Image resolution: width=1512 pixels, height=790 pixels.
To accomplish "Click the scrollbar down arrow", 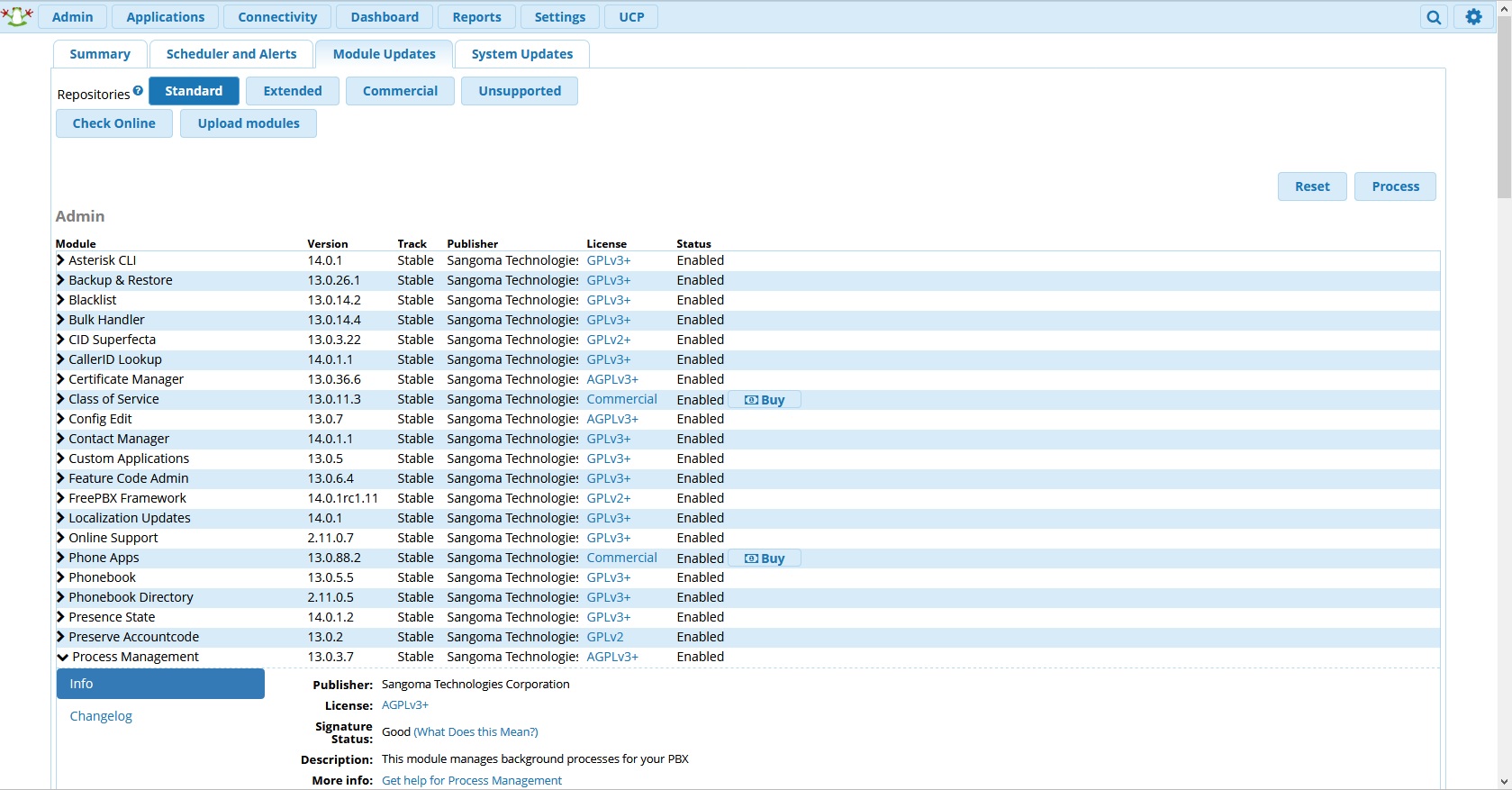I will (x=1504, y=782).
